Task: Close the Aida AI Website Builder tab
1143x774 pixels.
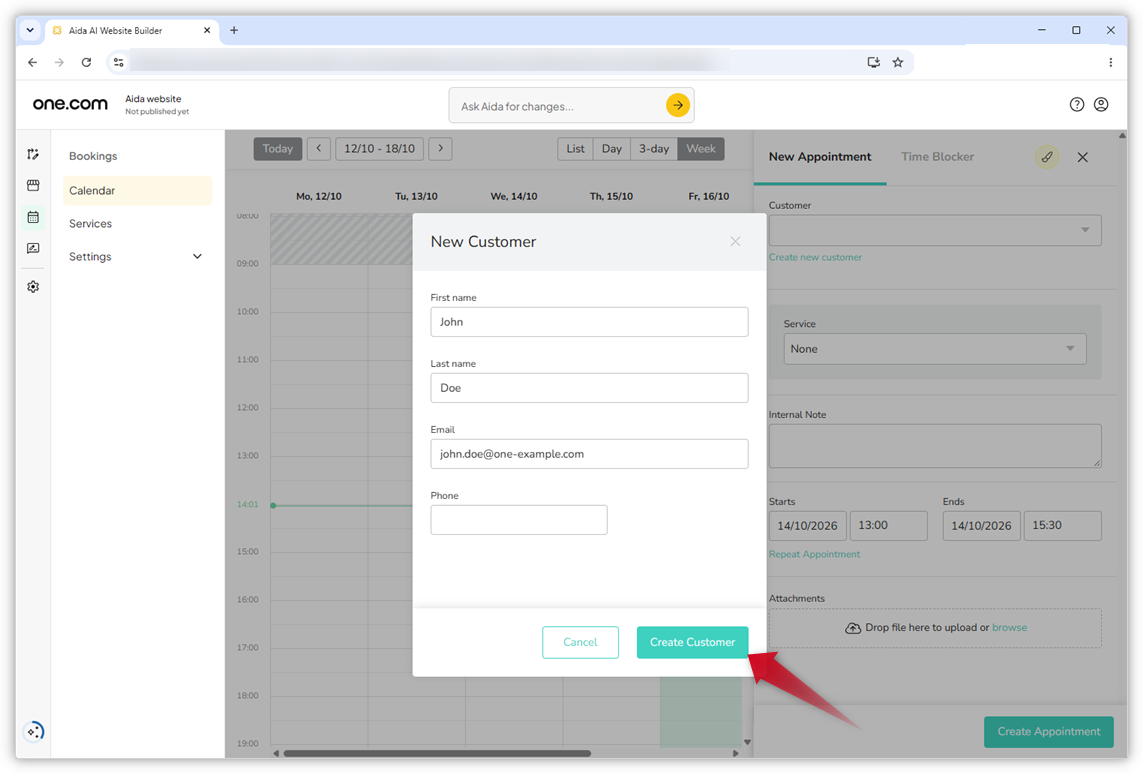Action: pos(207,30)
